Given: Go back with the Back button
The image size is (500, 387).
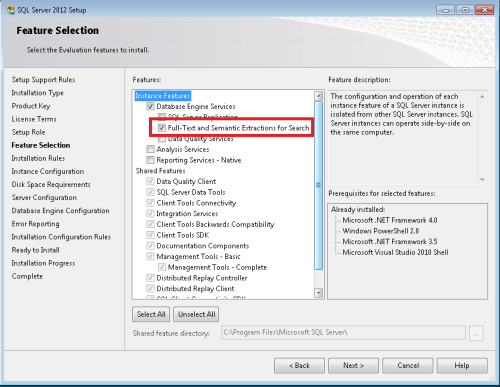Looking at the screenshot, I should 299,366.
